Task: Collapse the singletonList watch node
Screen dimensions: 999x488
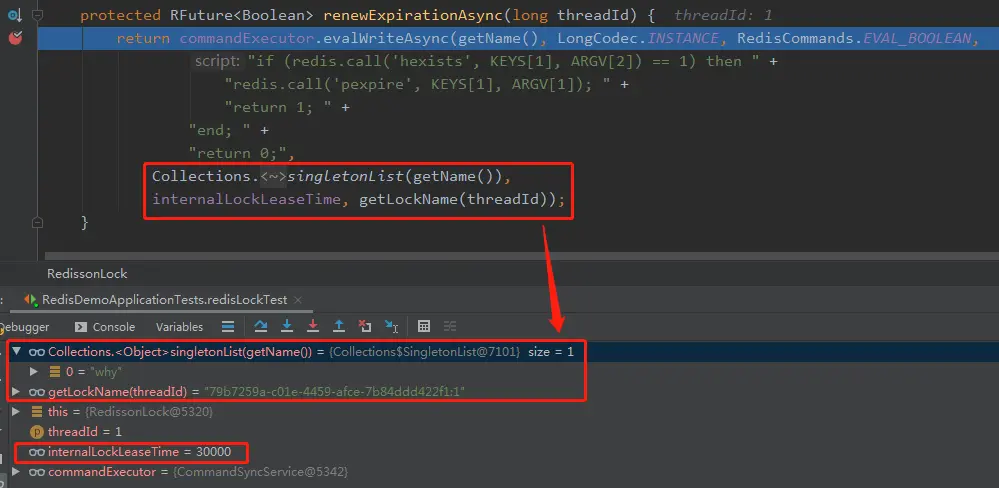Action: [x=16, y=351]
